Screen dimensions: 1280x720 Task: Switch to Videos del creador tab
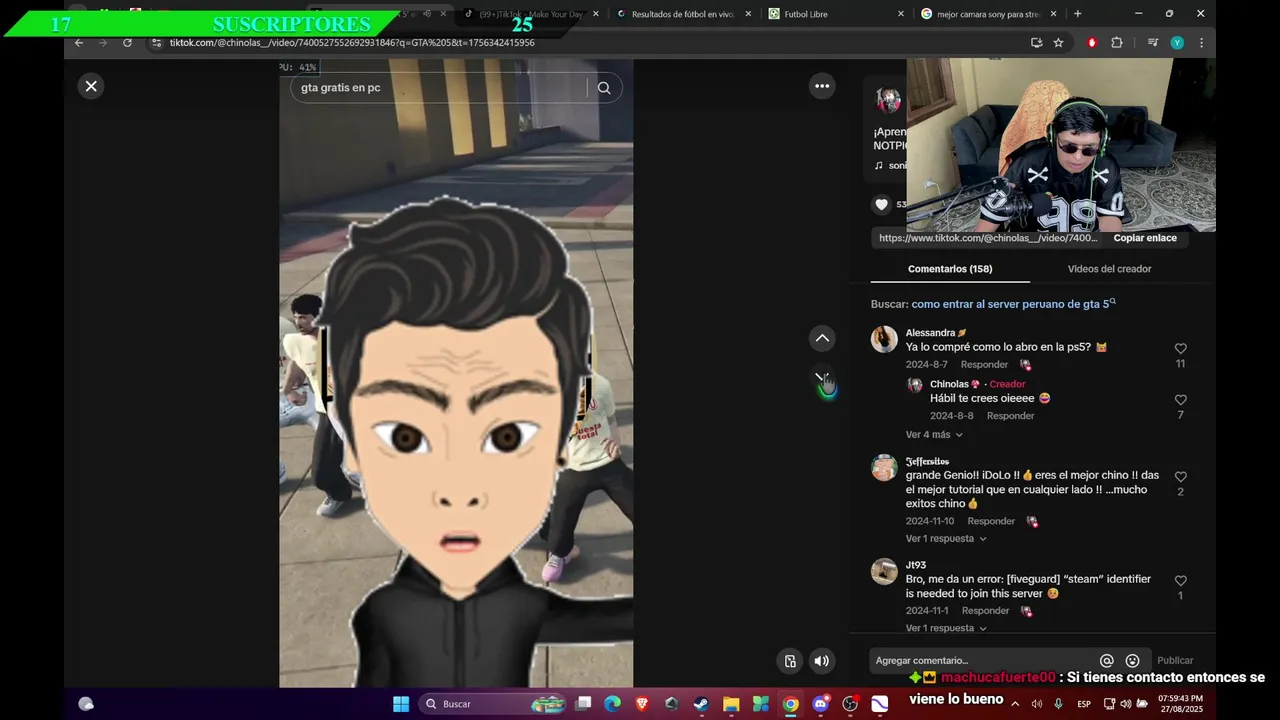pyautogui.click(x=1109, y=269)
